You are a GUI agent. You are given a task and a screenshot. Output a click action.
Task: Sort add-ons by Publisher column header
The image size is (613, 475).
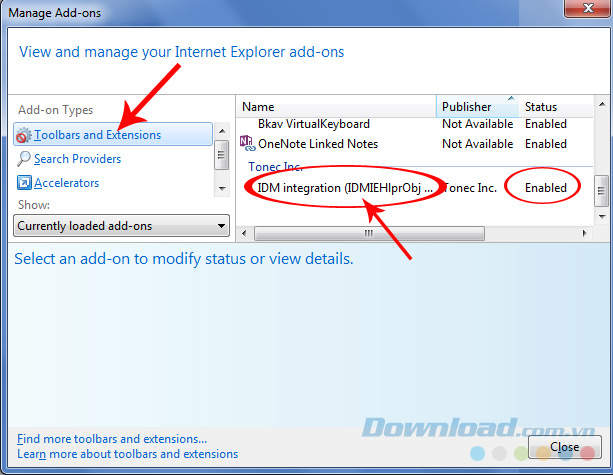click(477, 106)
